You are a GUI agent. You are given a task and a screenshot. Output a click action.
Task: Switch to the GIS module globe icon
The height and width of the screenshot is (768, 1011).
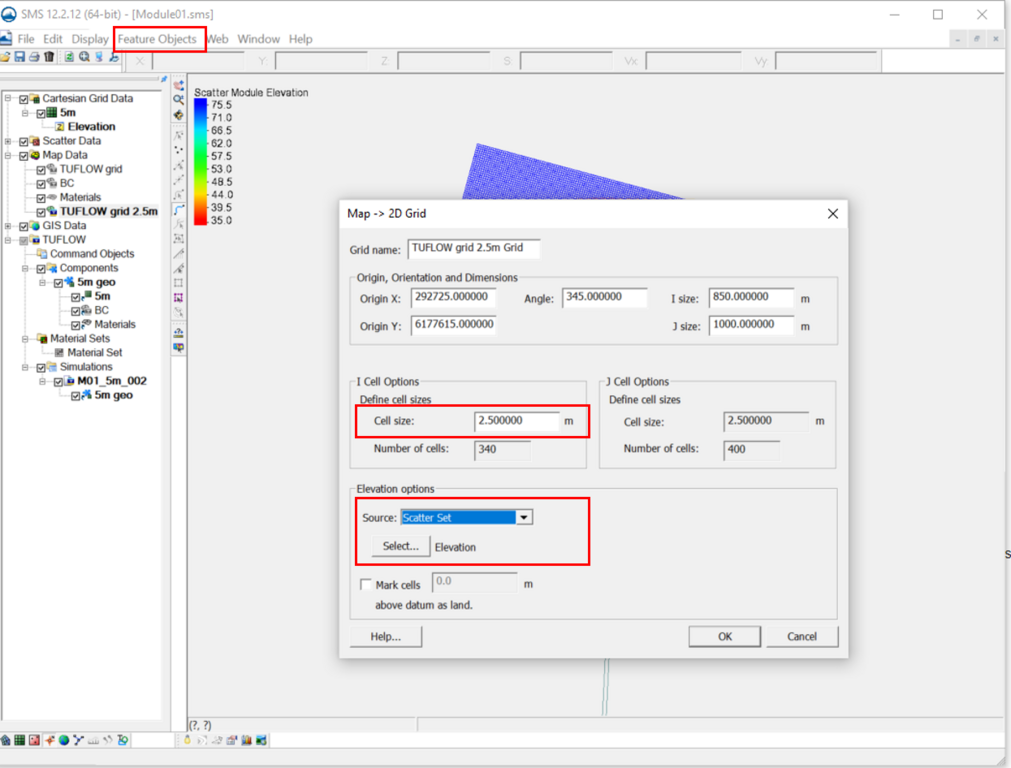(63, 741)
